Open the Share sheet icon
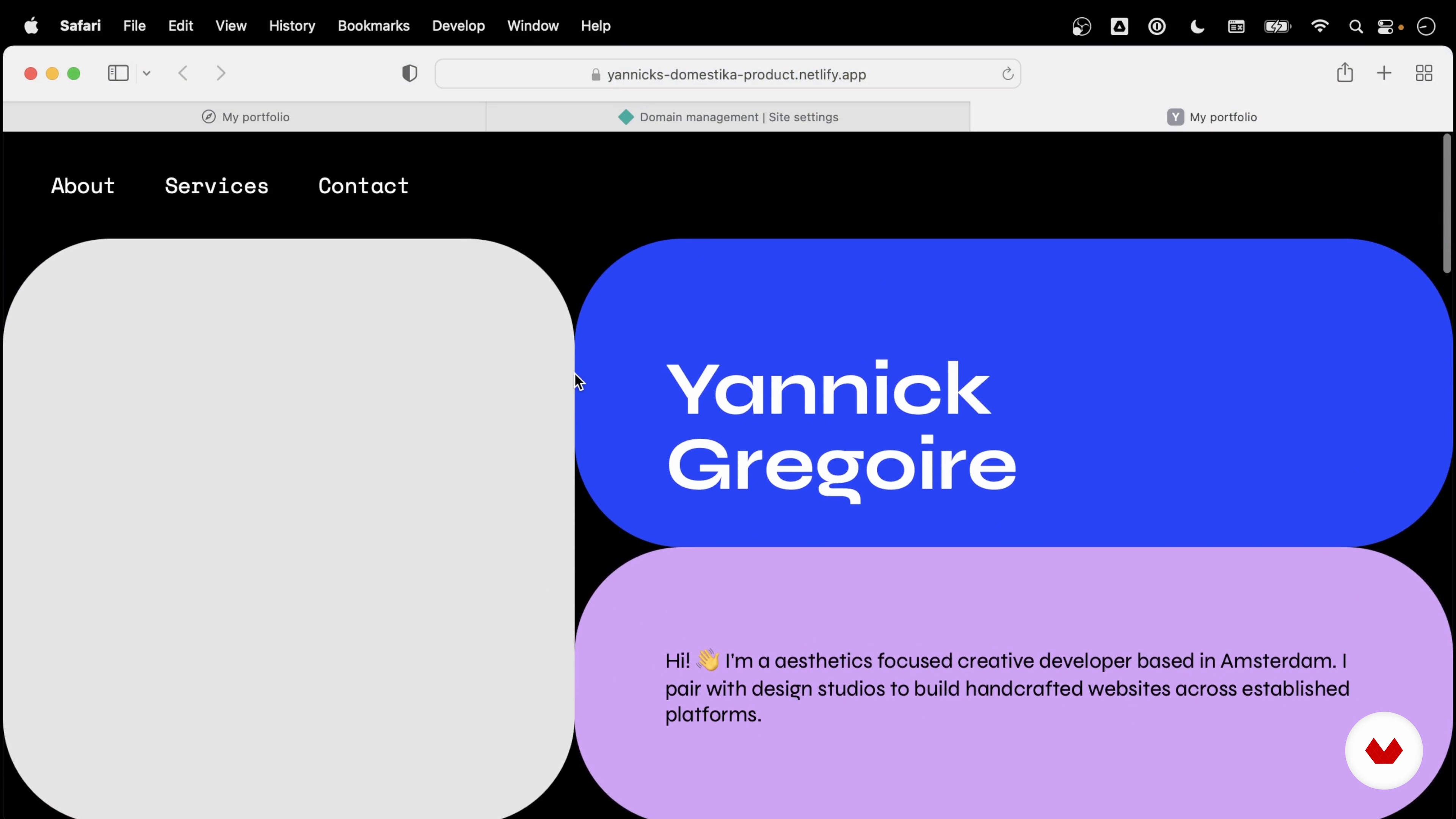 pos(1345,73)
